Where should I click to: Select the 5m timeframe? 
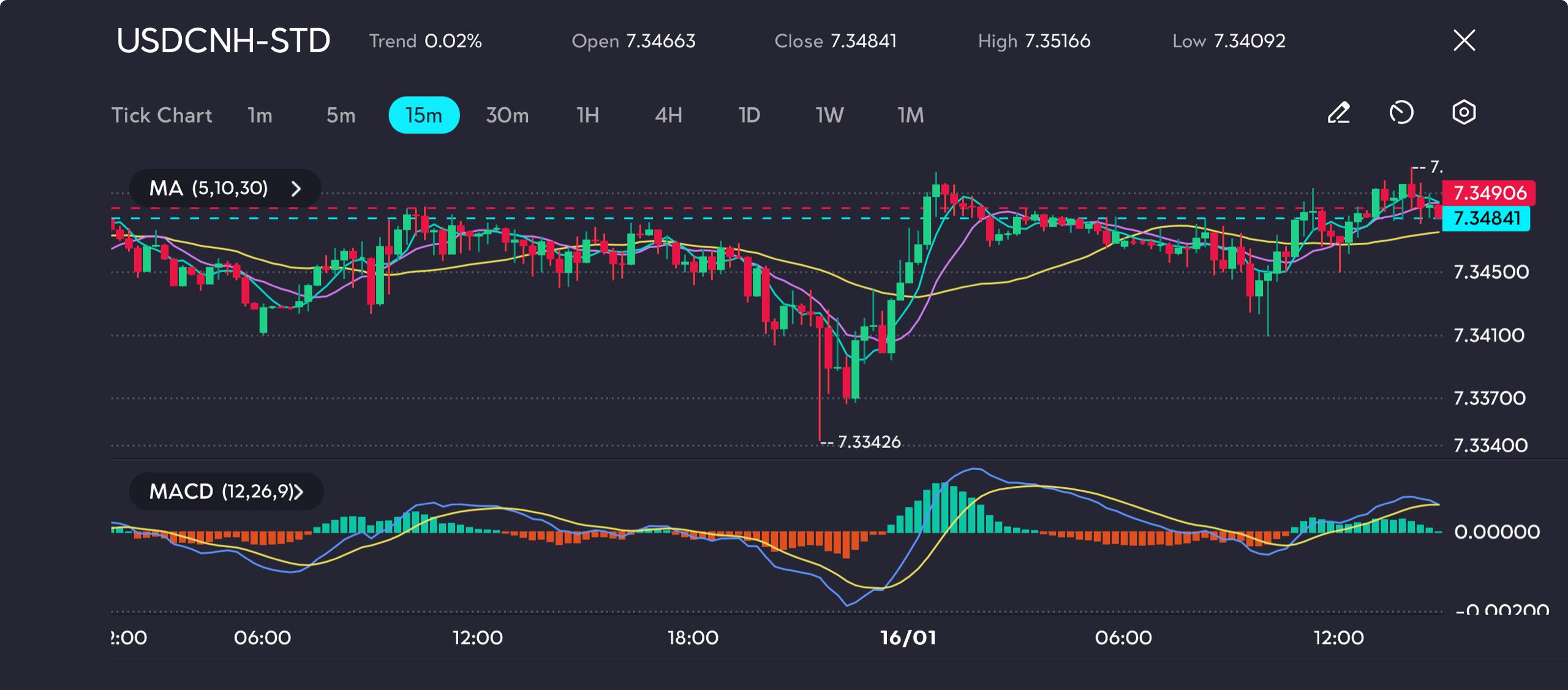[341, 115]
